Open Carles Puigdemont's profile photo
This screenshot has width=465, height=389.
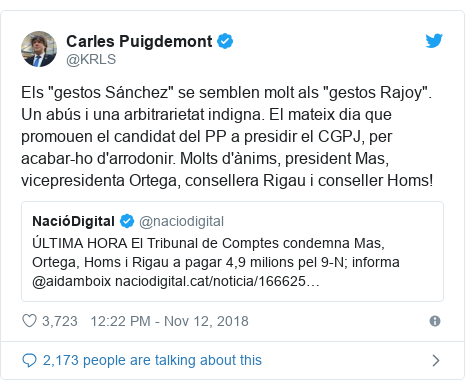(39, 49)
